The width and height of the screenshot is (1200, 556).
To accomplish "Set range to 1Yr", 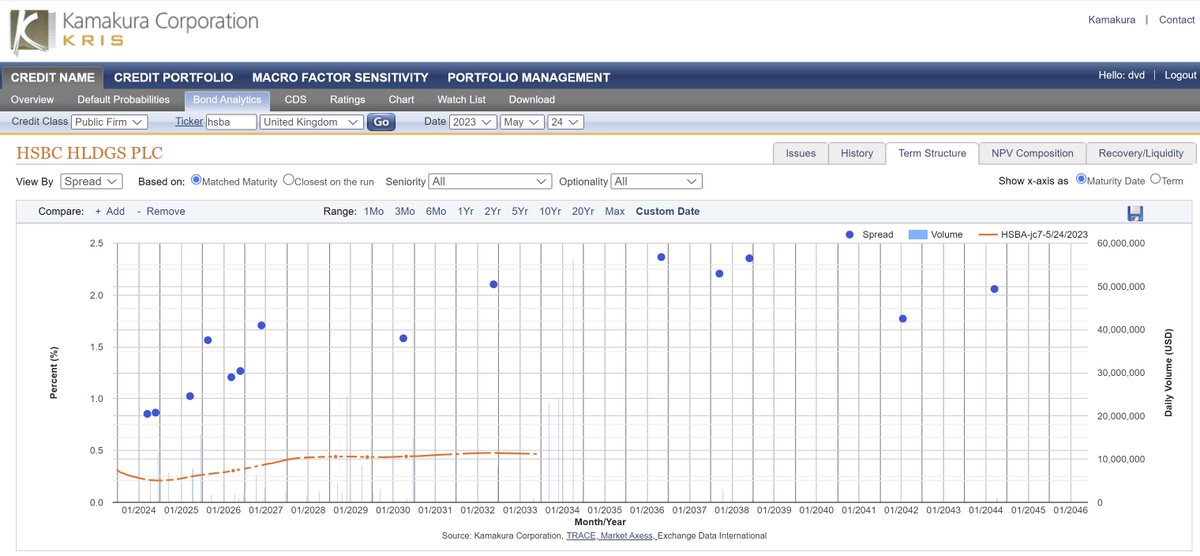I will pyautogui.click(x=466, y=211).
